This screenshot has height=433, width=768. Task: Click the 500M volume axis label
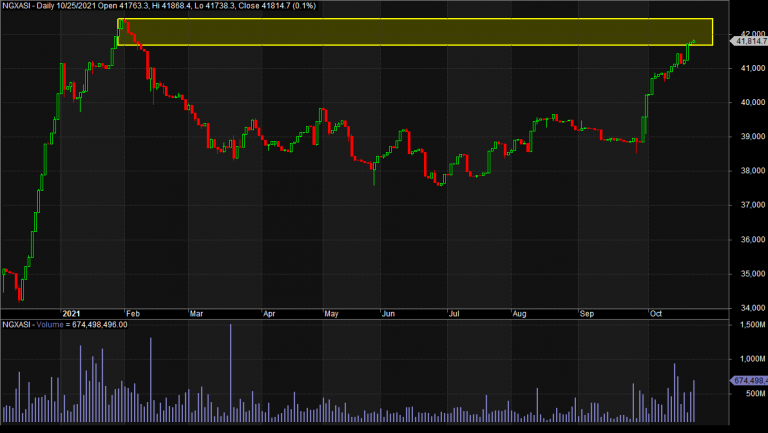coord(756,393)
